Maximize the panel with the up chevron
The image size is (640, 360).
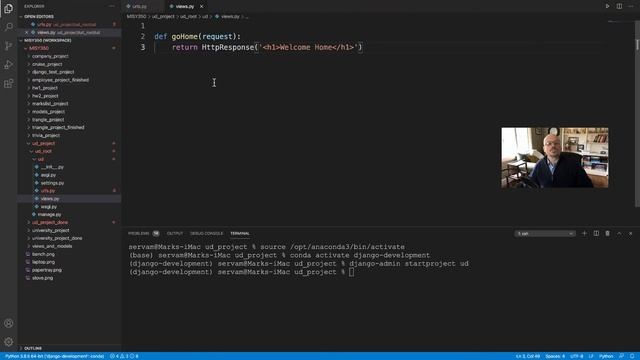[x=619, y=233]
